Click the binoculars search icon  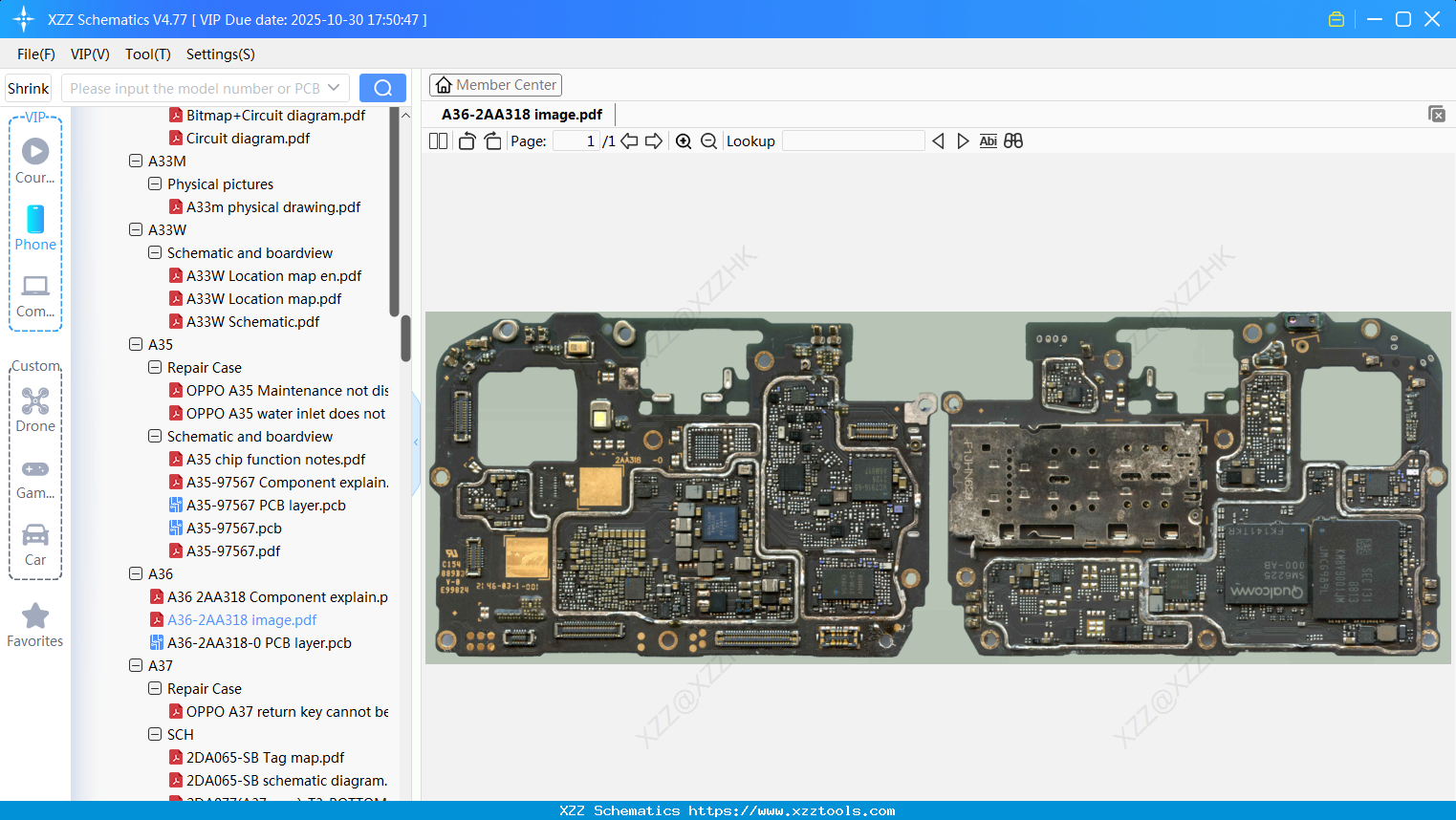(x=1013, y=141)
